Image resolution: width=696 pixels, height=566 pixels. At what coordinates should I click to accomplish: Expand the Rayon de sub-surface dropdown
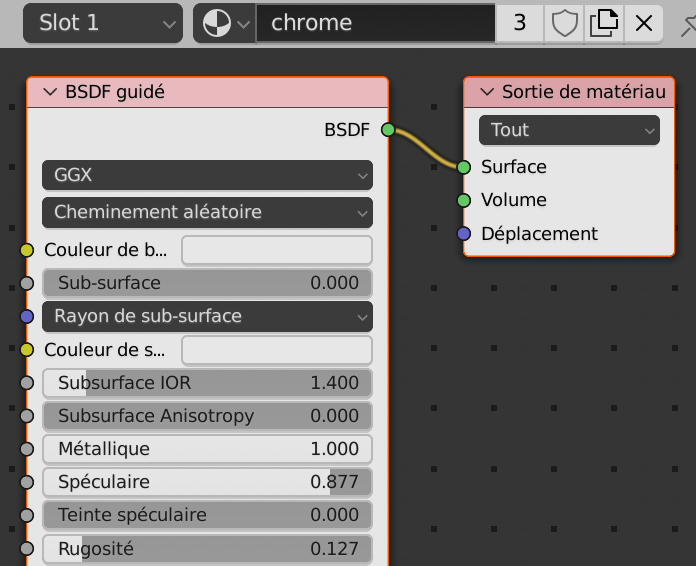207,316
